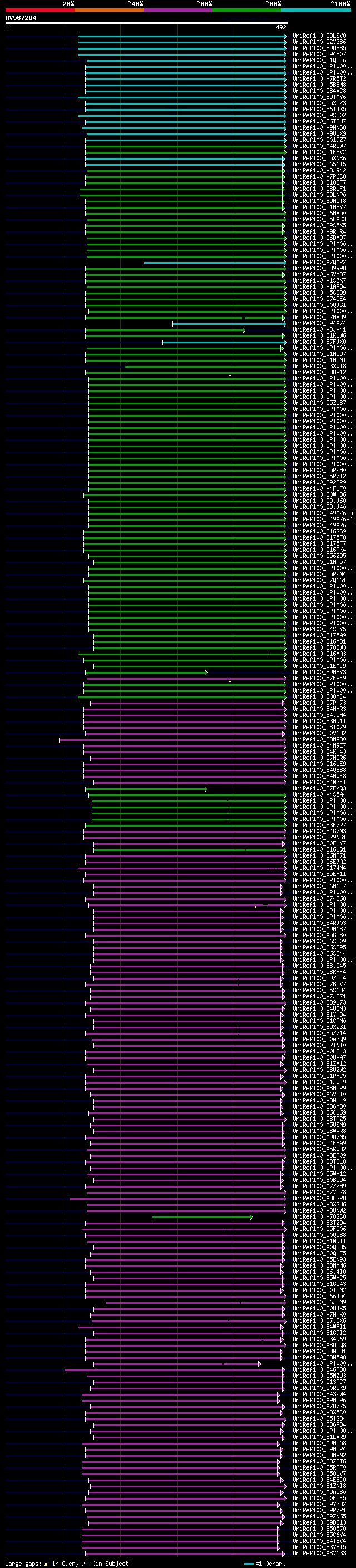This screenshot has width=356, height=1568.
Task: Select hit label UniRef100_B4KH43
Action: pos(319,752)
